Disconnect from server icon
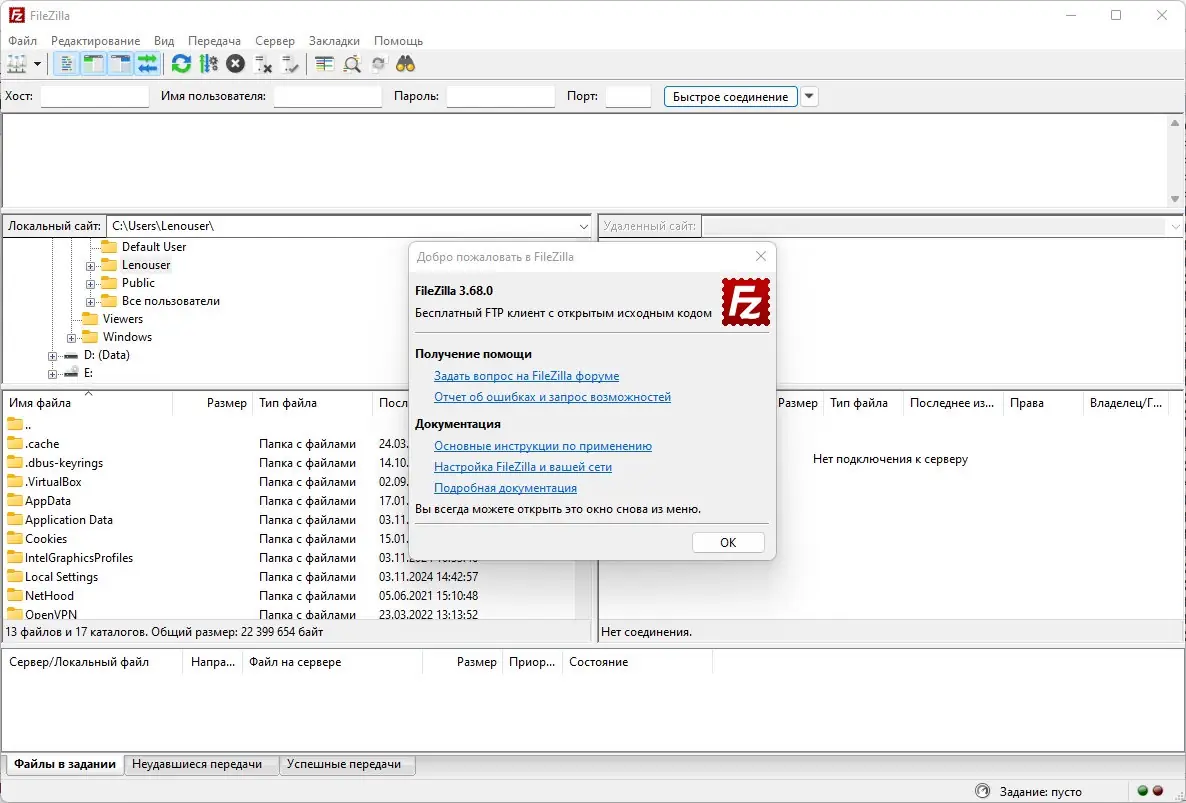Screen dimensions: 1186x803 [x=262, y=64]
